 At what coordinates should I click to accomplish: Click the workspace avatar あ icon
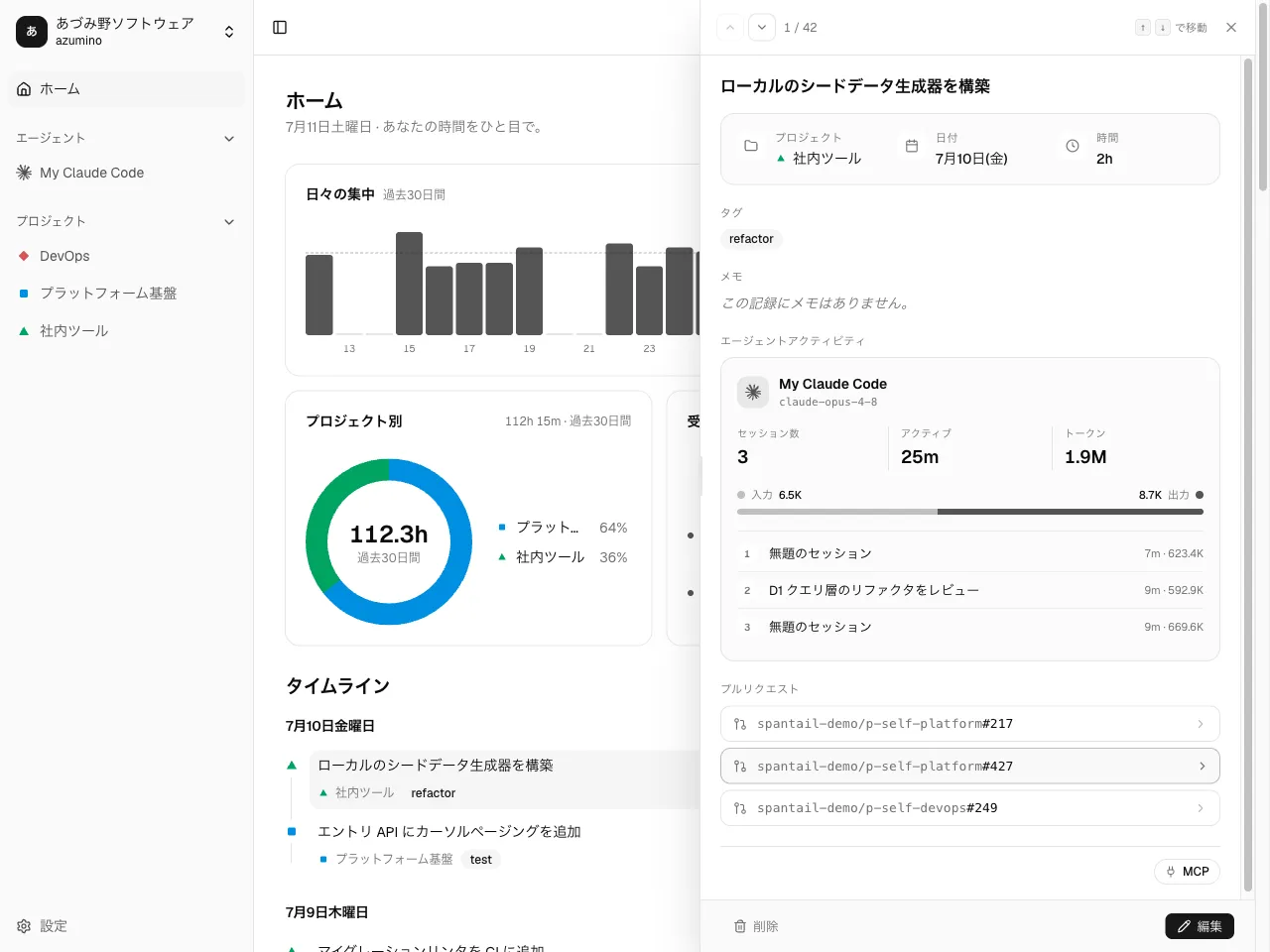(x=32, y=32)
